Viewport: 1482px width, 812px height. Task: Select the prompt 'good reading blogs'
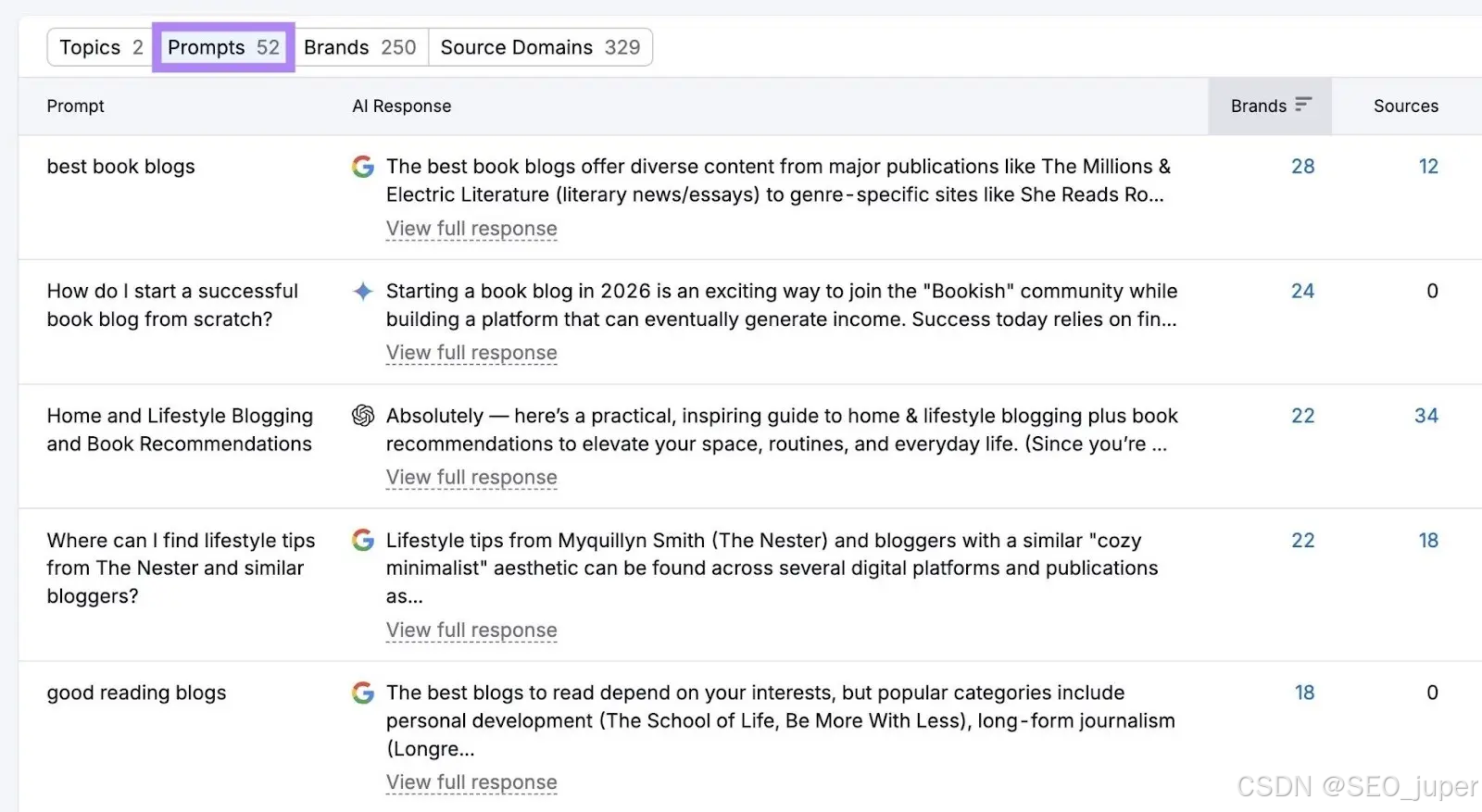coord(136,693)
